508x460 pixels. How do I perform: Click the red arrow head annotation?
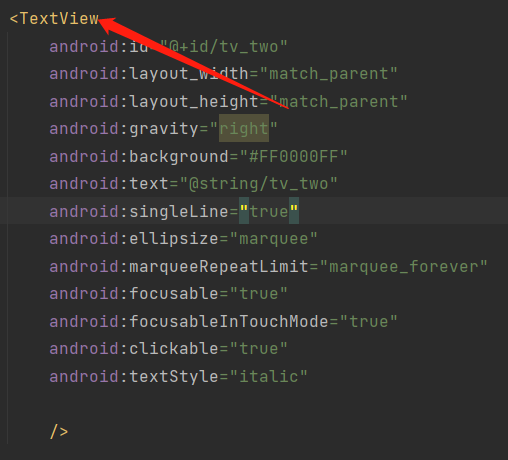click(108, 25)
